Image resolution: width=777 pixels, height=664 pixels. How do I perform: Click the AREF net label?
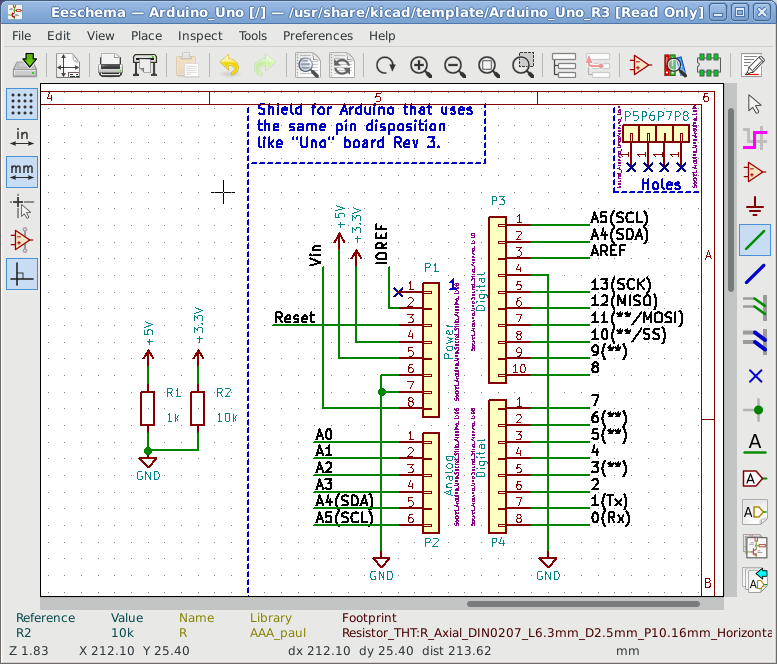608,250
